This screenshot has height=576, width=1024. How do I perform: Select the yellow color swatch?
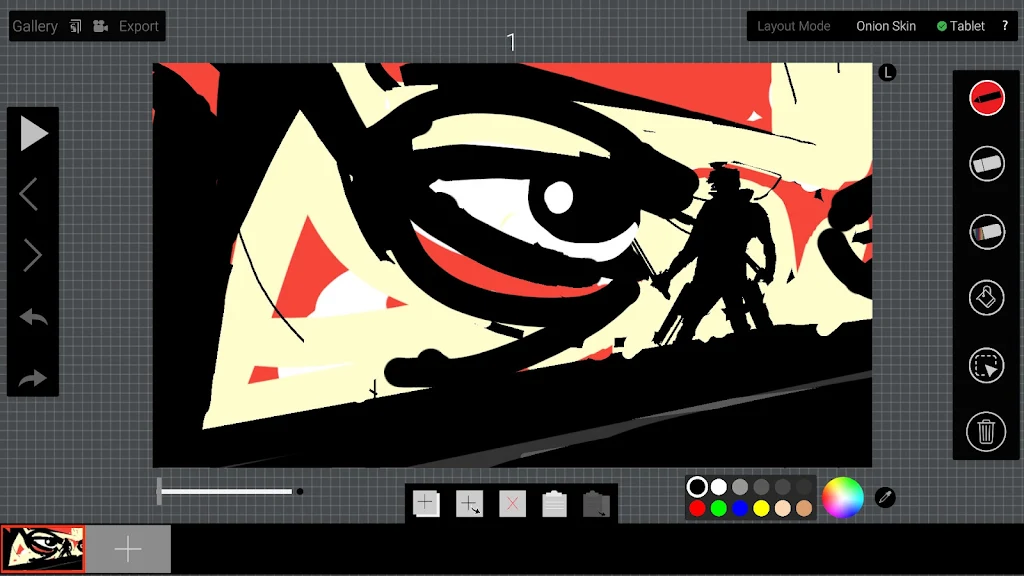[x=761, y=508]
